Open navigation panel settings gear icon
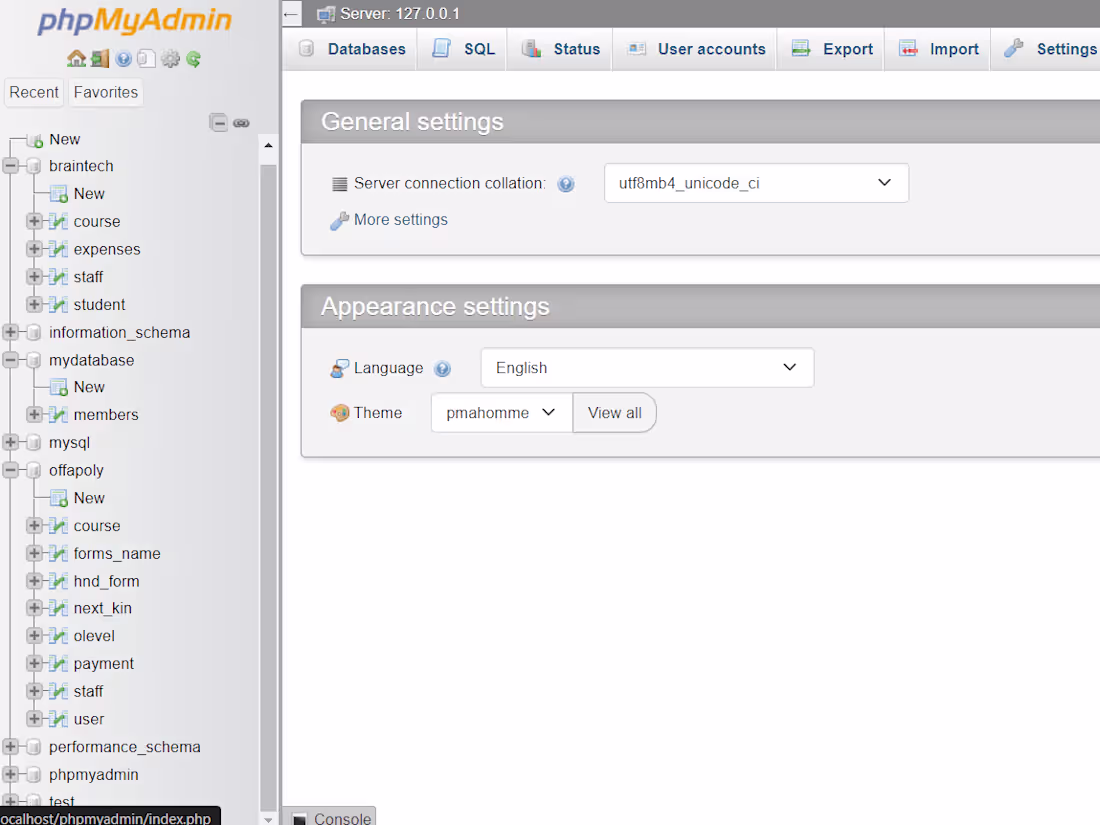Image resolution: width=1100 pixels, height=825 pixels. tap(170, 59)
